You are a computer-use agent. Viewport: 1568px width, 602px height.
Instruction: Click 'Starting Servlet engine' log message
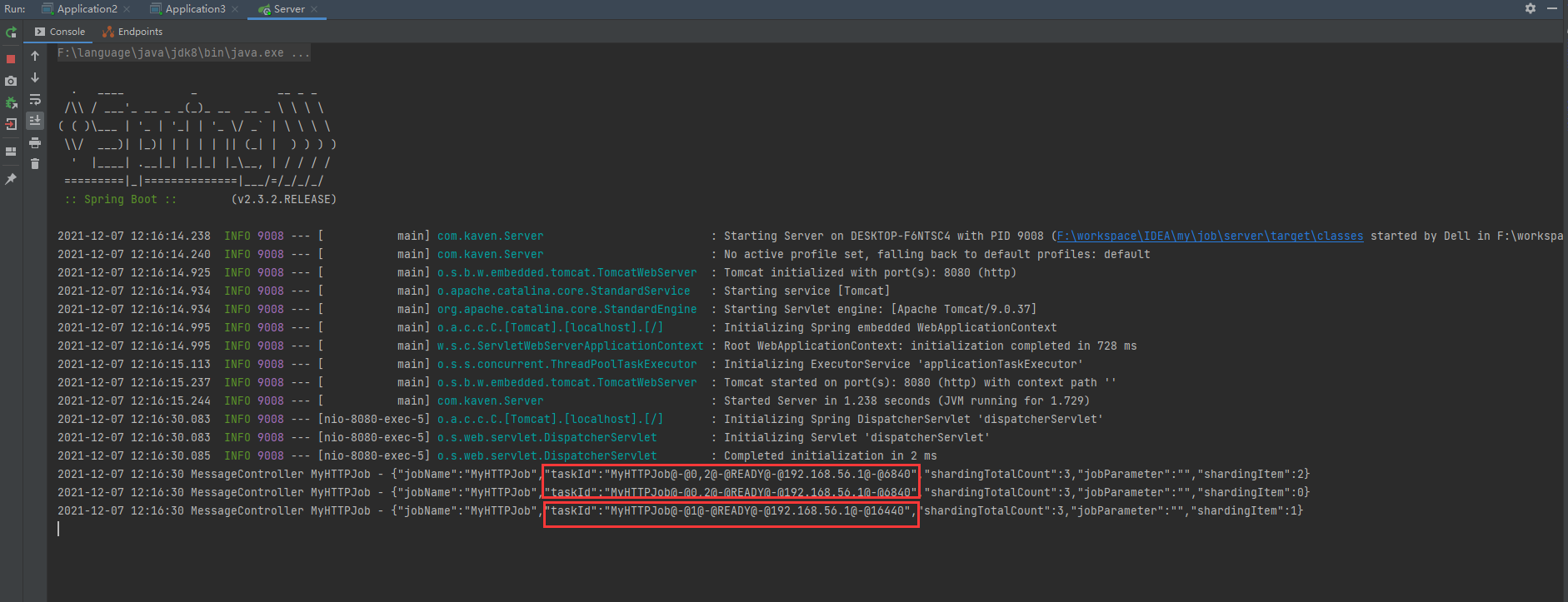click(x=880, y=310)
